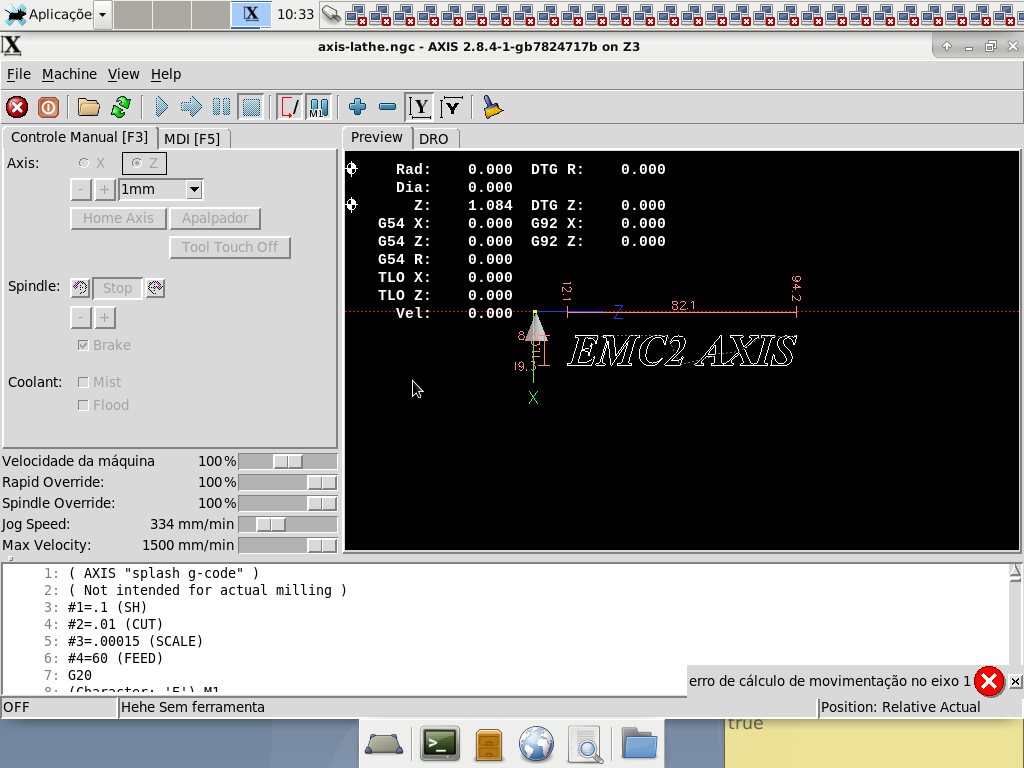Decrease spindle speed minus button
Image resolution: width=1024 pixels, height=768 pixels.
point(80,317)
